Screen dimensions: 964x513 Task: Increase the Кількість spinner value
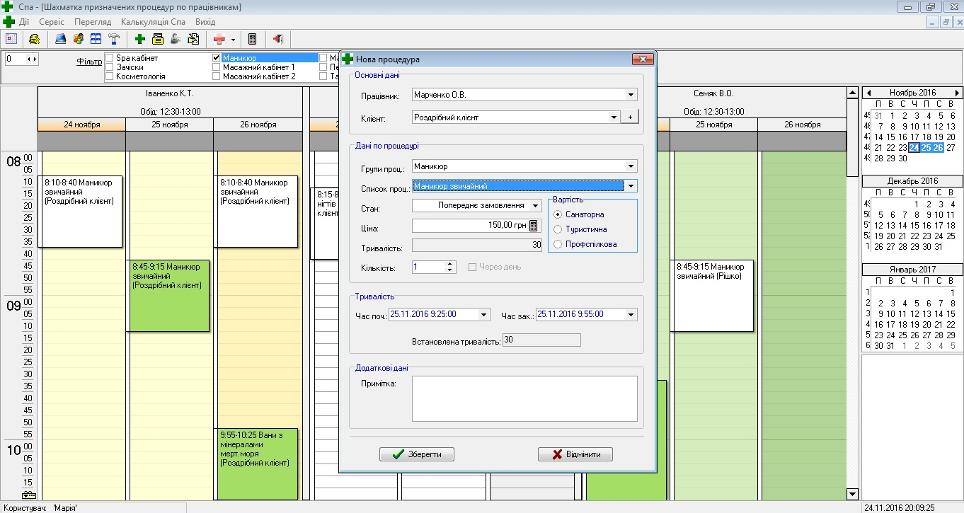[451, 264]
